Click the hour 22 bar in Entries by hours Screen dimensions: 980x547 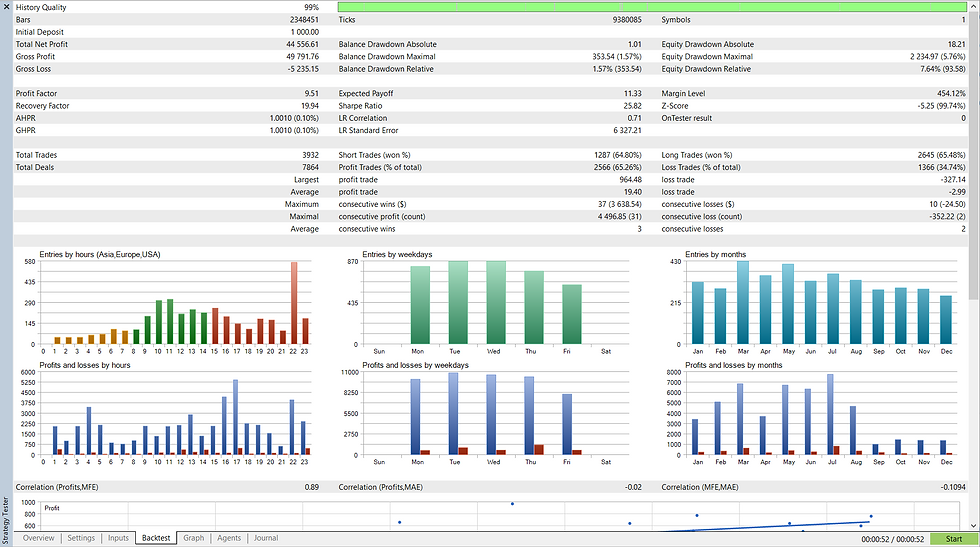point(294,303)
